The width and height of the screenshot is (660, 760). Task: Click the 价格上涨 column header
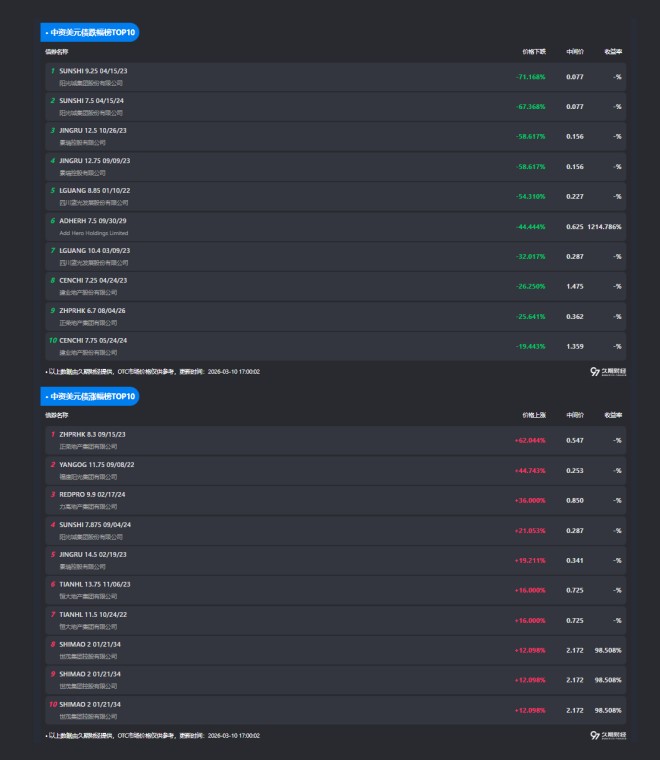(534, 414)
